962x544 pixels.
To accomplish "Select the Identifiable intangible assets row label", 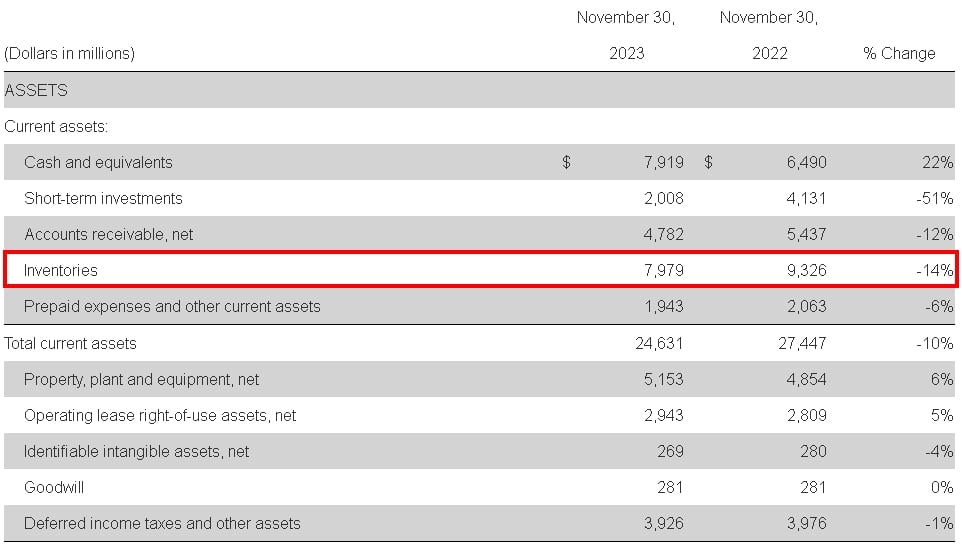I will (x=136, y=452).
